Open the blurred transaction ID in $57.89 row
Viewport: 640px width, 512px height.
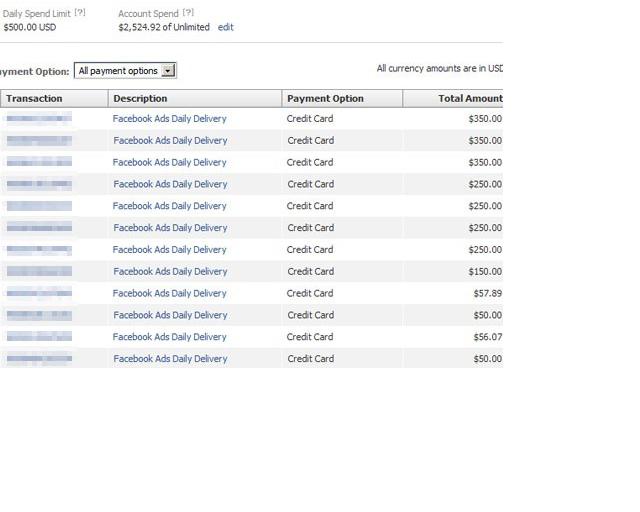point(39,293)
